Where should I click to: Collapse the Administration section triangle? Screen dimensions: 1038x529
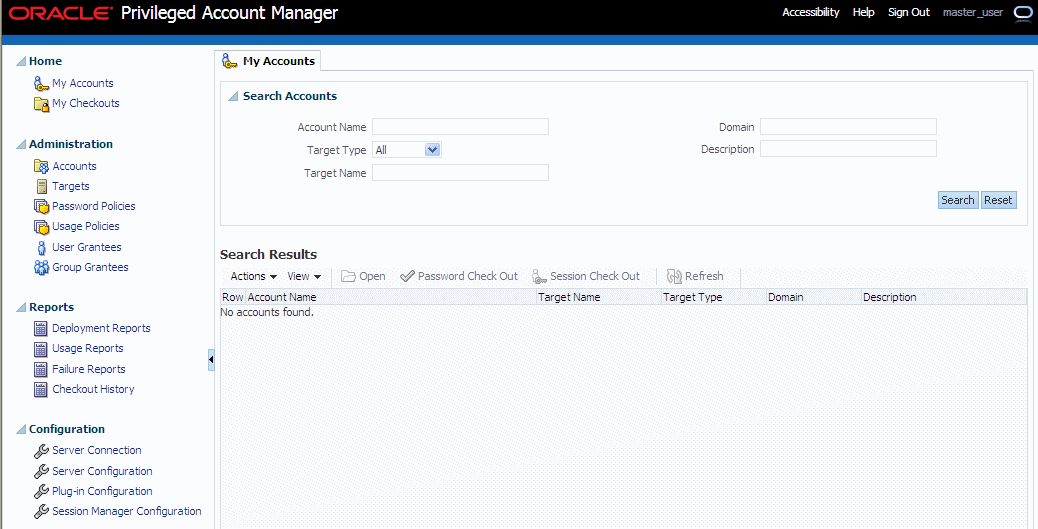[x=21, y=144]
